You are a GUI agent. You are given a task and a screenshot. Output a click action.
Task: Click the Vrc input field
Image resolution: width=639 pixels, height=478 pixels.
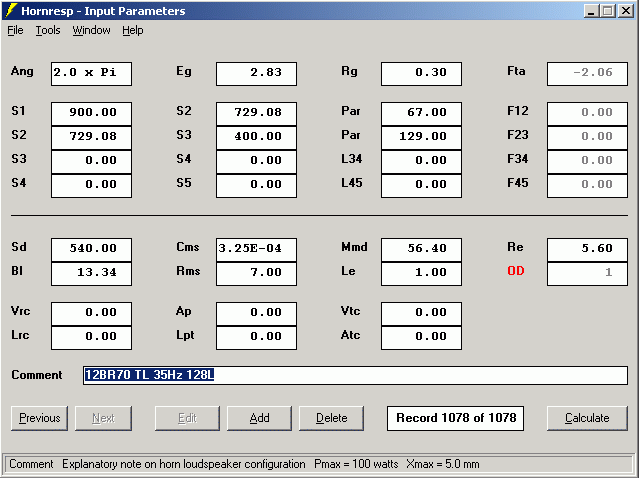pyautogui.click(x=91, y=314)
